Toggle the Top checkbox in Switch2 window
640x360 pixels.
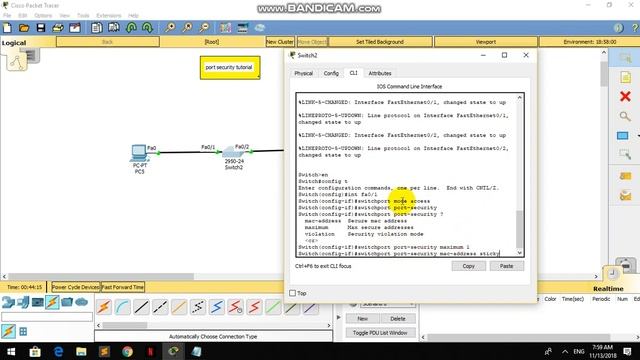pos(292,293)
